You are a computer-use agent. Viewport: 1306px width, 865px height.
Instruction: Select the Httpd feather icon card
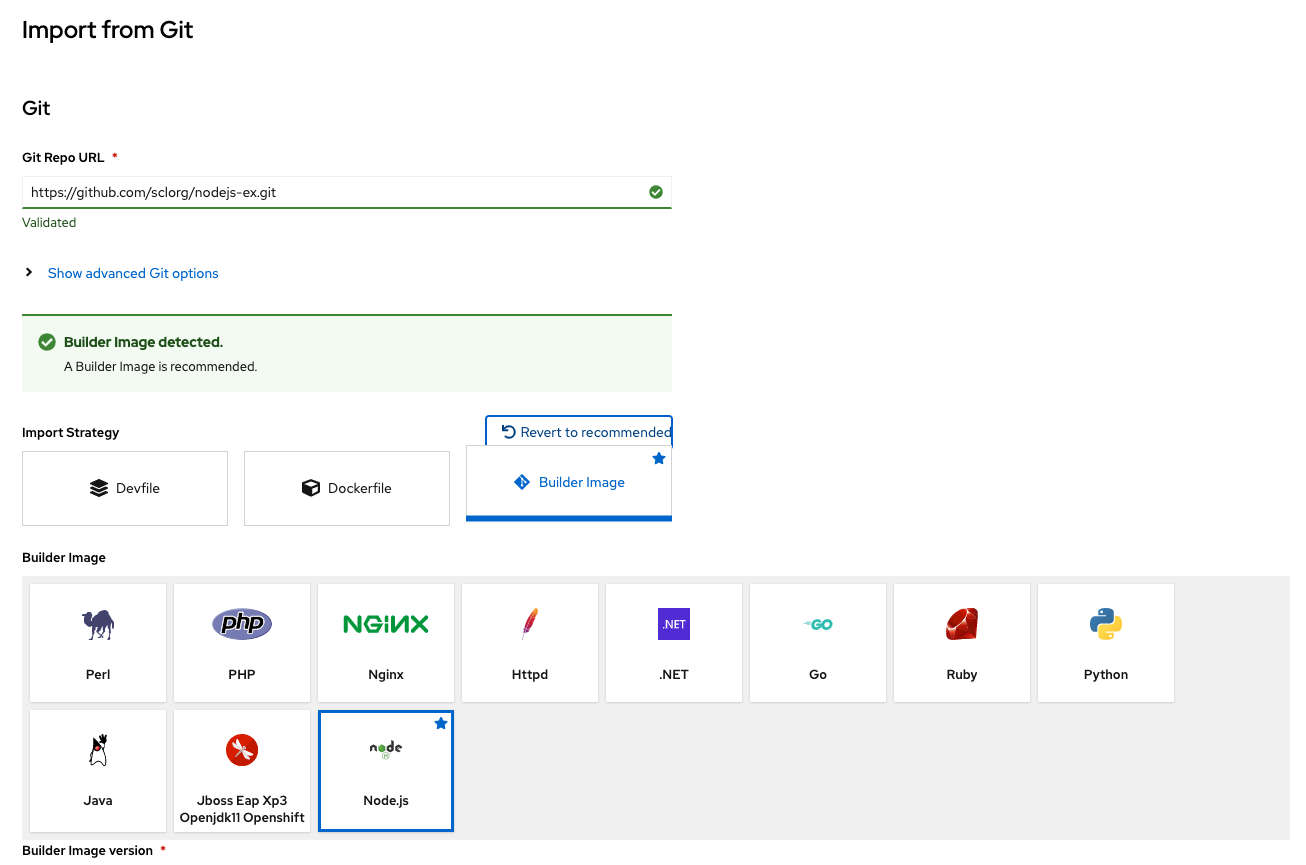(530, 643)
